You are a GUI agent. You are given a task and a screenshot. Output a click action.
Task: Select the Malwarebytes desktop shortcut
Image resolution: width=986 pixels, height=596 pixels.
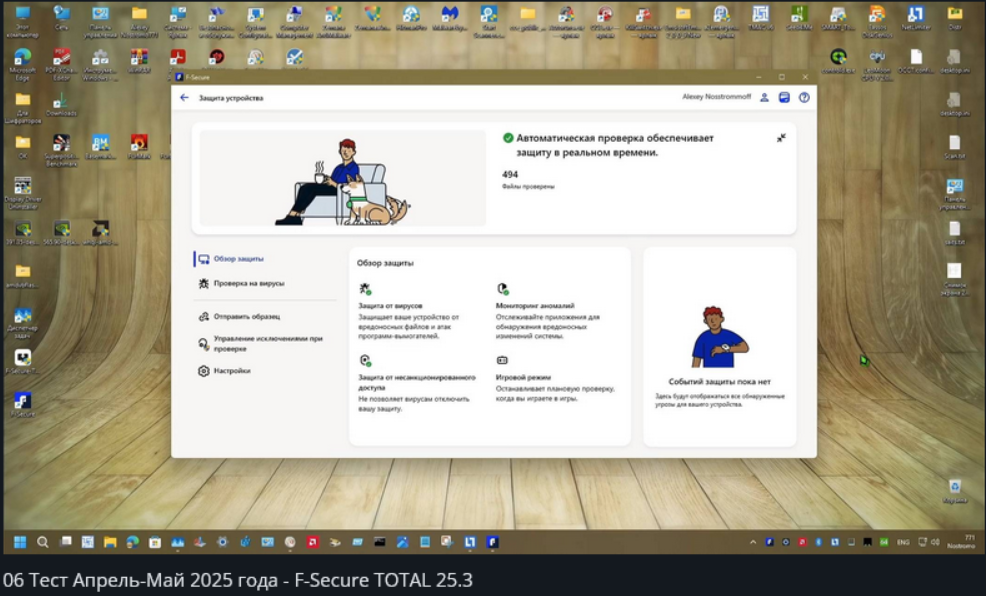pos(450,18)
